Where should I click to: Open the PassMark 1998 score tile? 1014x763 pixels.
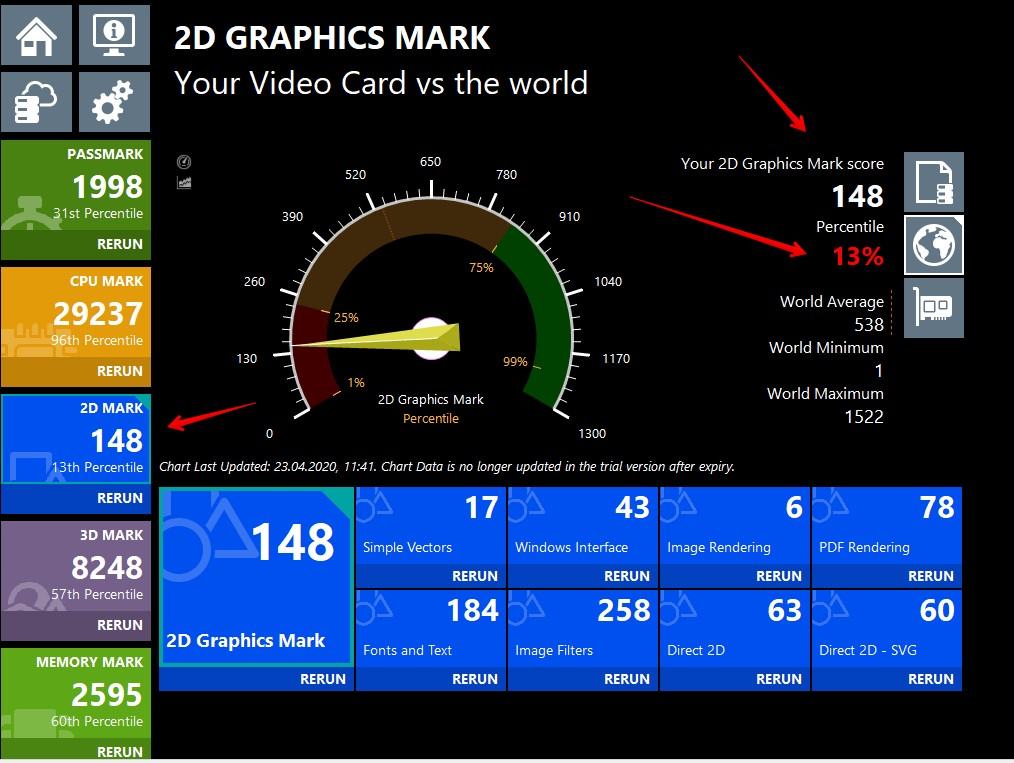pyautogui.click(x=76, y=186)
